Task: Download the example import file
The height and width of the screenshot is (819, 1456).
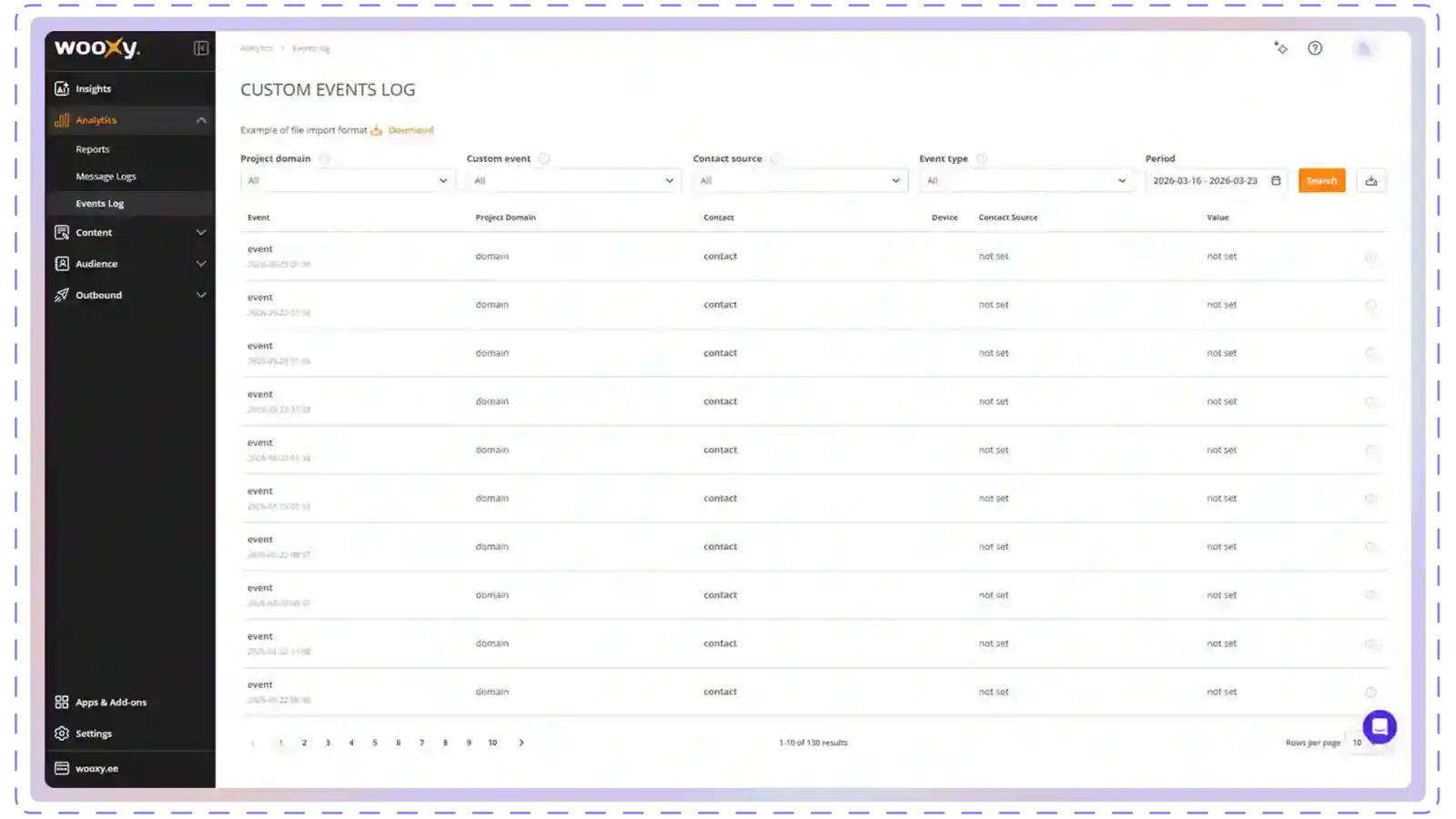Action: pyautogui.click(x=409, y=130)
